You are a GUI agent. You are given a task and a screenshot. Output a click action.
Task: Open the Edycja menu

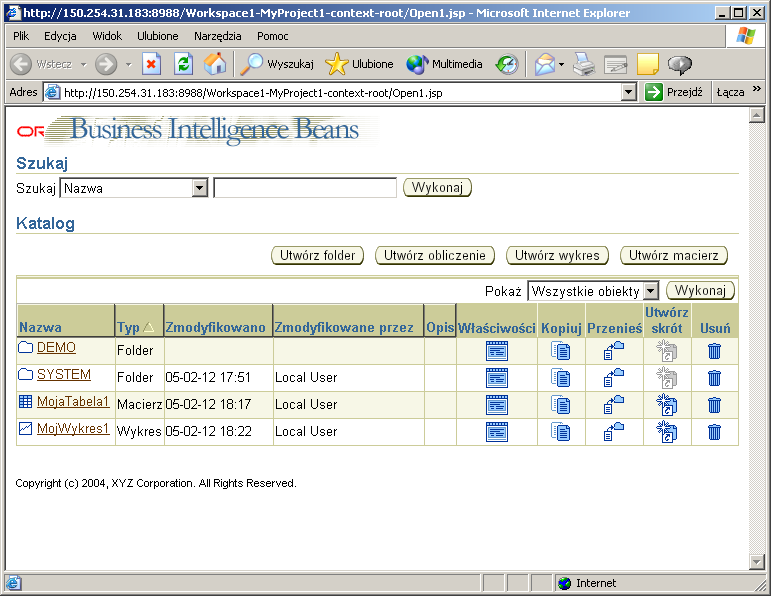(60, 36)
